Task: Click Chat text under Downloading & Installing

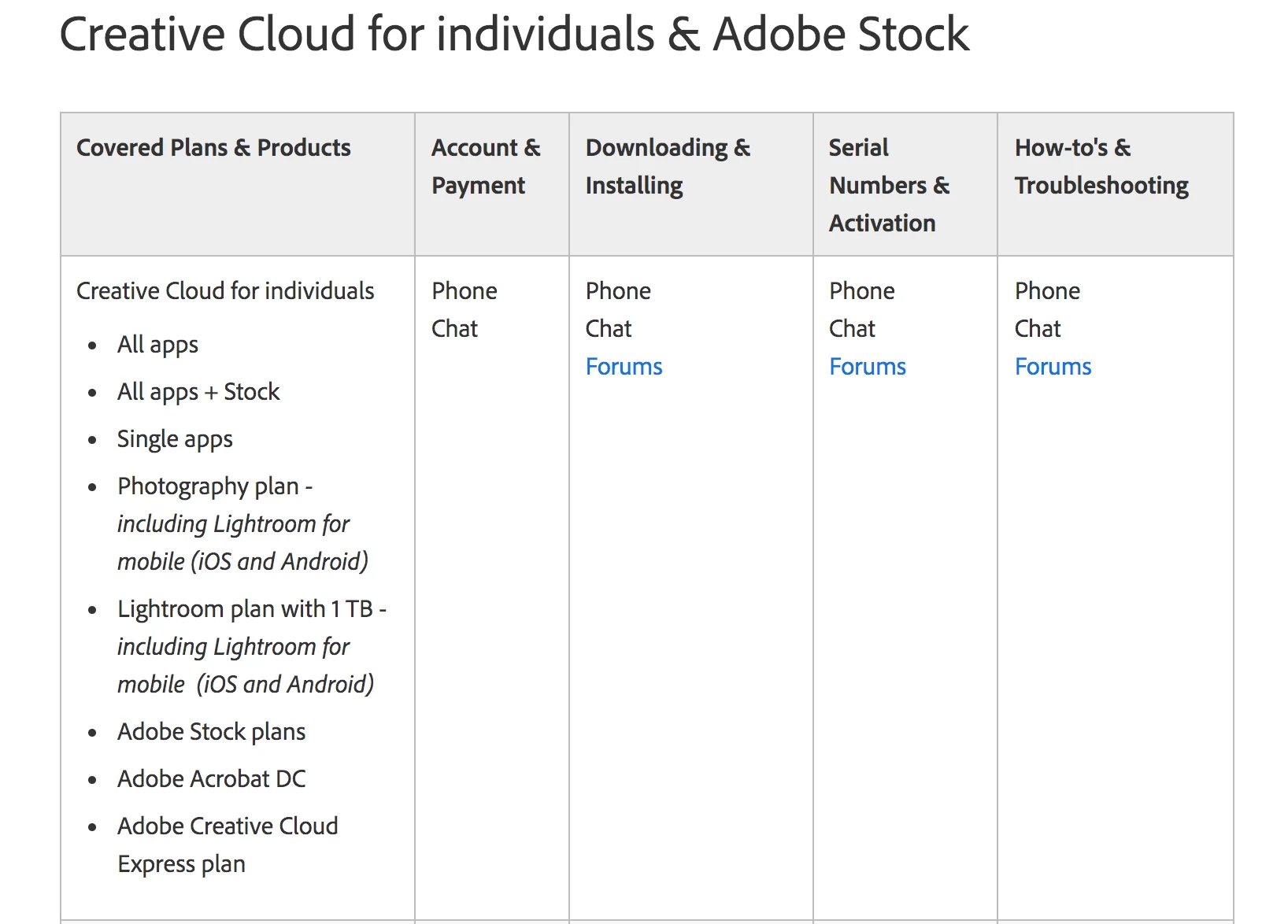Action: (608, 329)
